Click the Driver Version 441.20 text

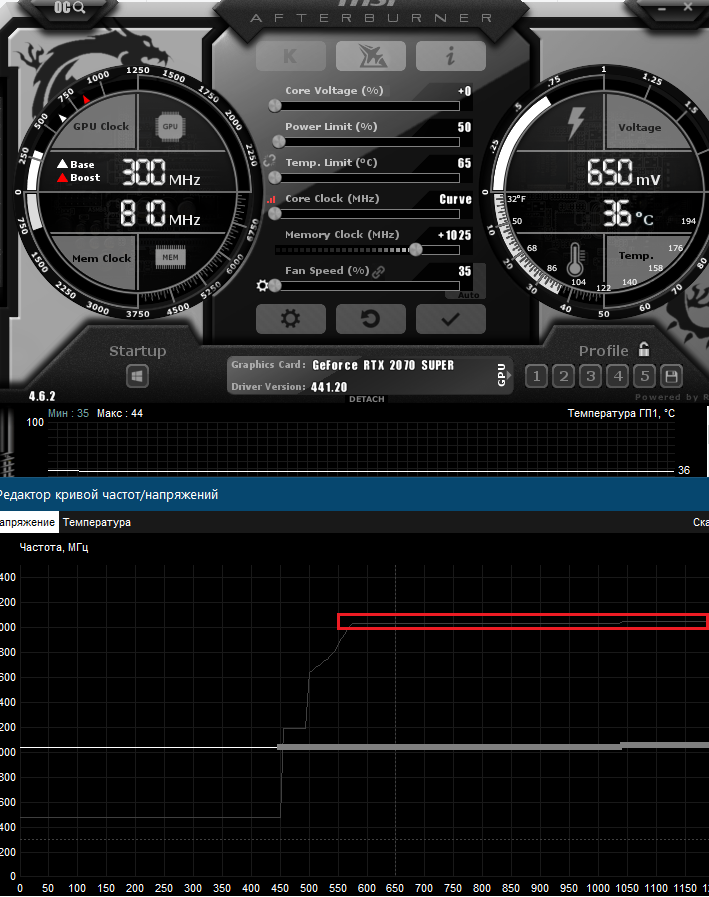tap(329, 387)
